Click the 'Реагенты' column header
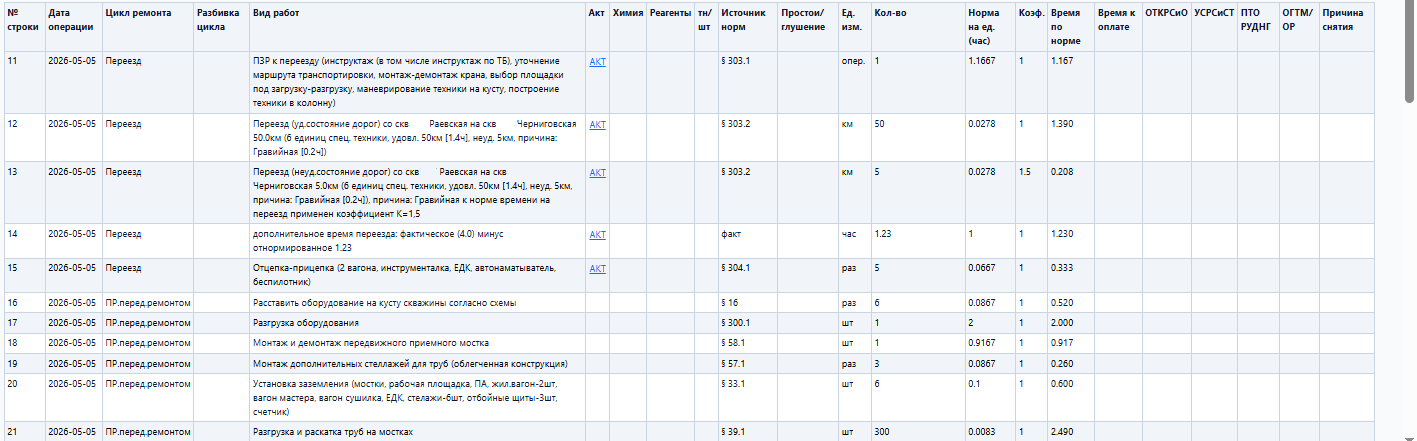This screenshot has height=441, width=1417. 669,27
